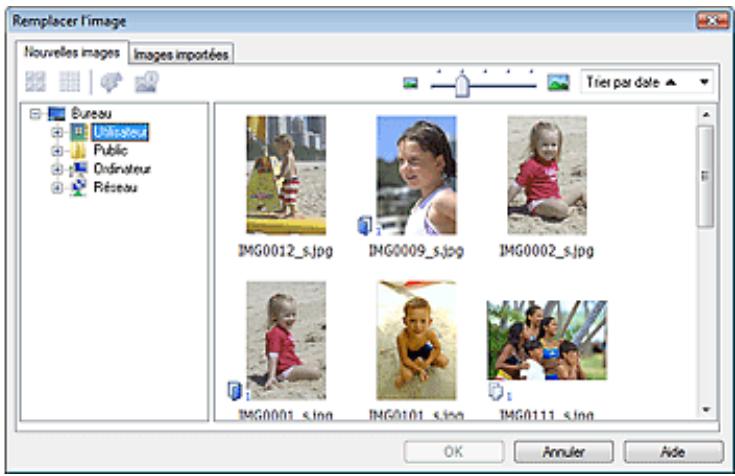Screen dimensions: 735x476
Task: Click the select all images toolbar icon
Action: click(36, 82)
